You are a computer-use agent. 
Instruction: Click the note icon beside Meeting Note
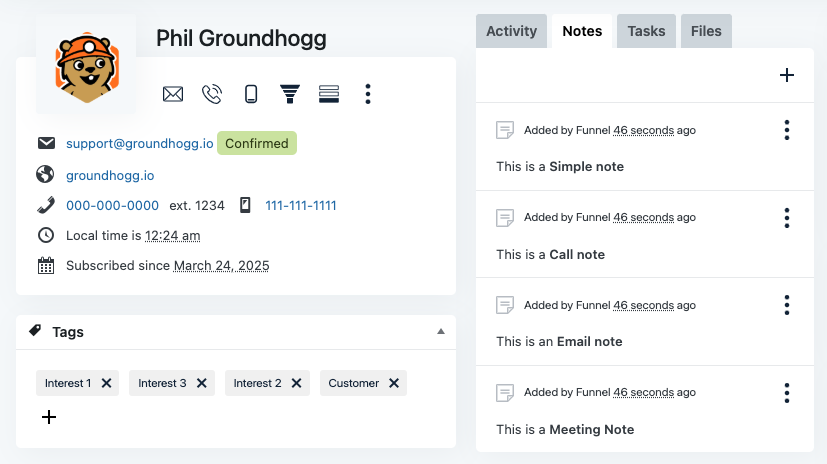tap(505, 393)
